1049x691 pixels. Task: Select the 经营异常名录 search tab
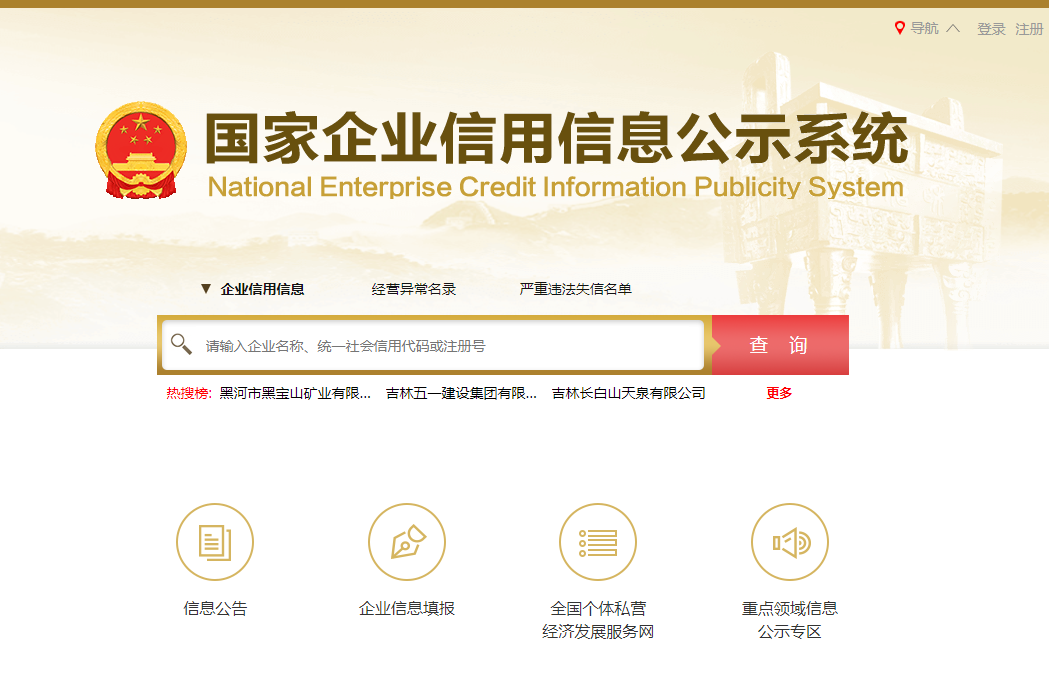(413, 289)
